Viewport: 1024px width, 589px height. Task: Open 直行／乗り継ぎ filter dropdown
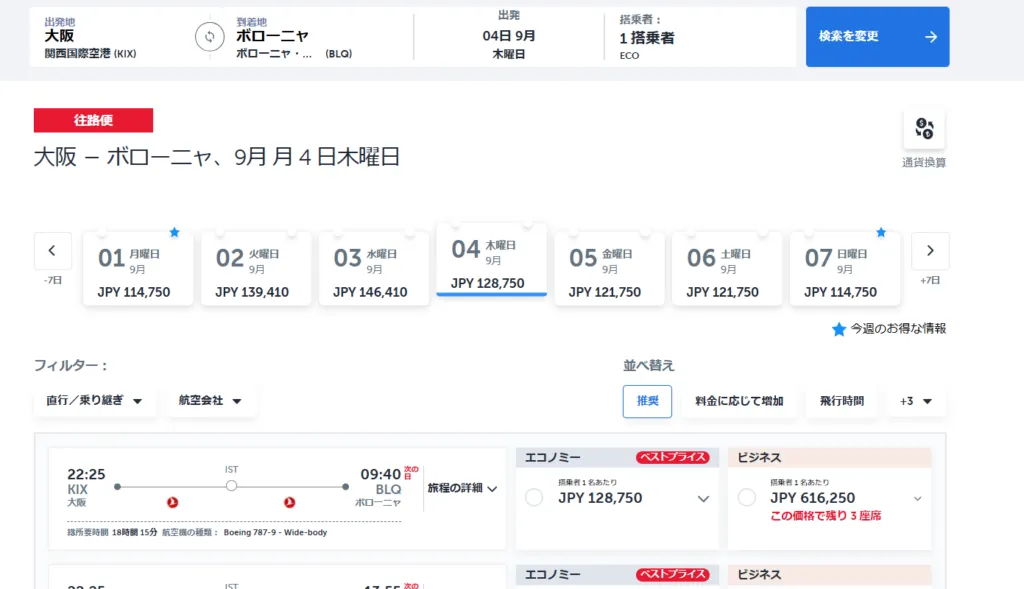coord(95,400)
